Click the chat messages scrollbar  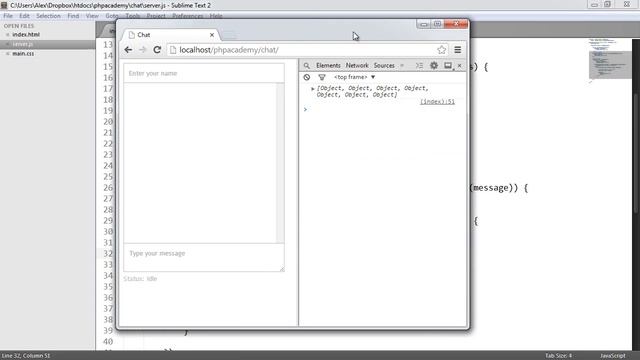click(280, 163)
